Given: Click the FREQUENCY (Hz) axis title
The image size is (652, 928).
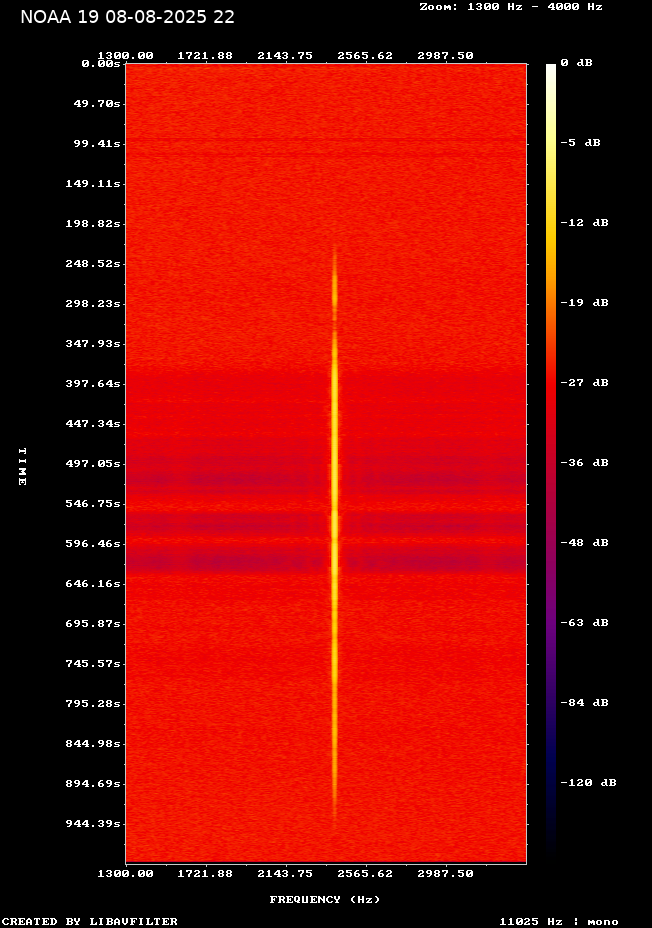Looking at the screenshot, I should point(325,899).
